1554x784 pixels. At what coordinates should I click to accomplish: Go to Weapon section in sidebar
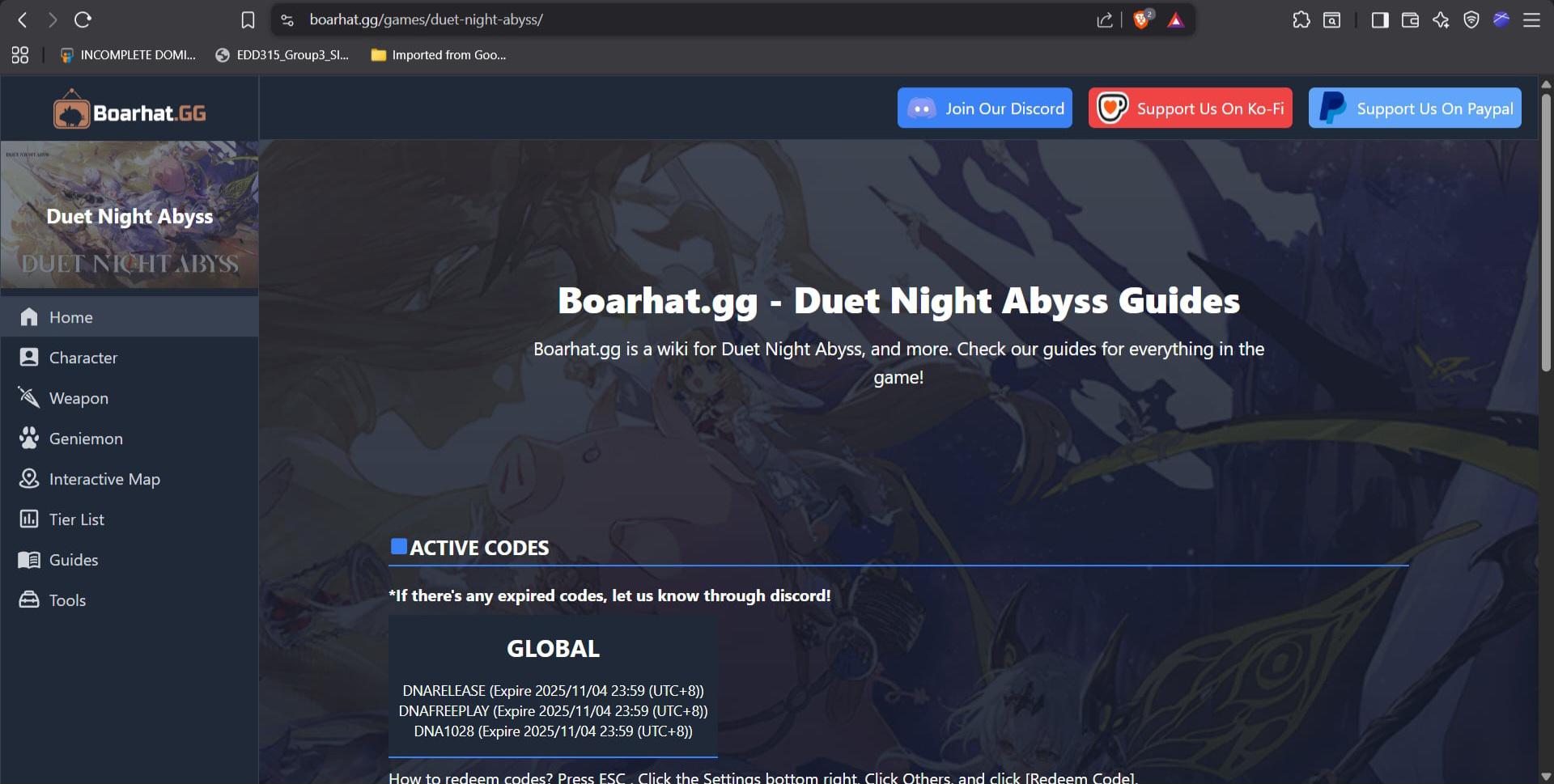click(x=79, y=398)
